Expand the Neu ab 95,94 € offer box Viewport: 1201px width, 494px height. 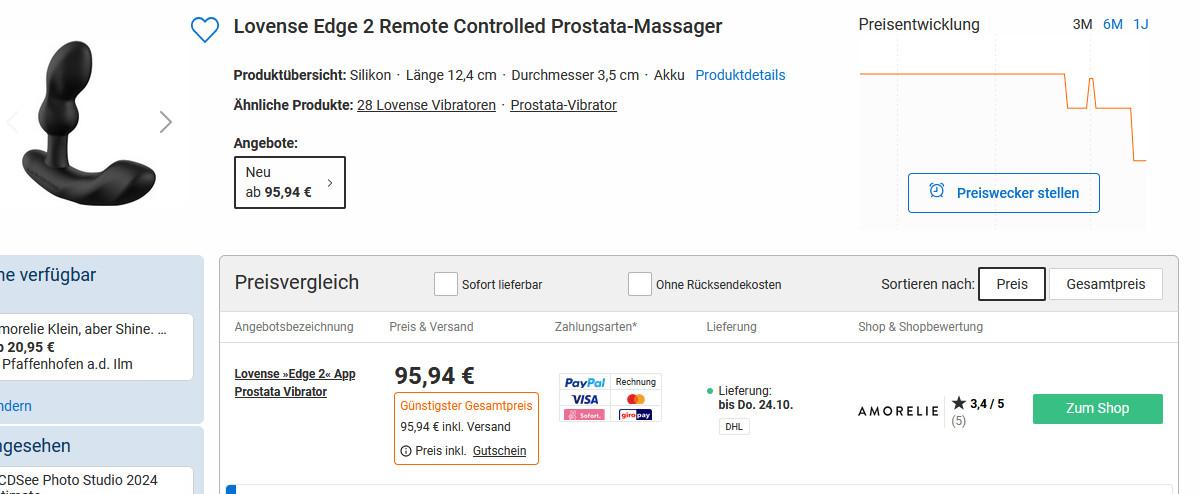tap(290, 182)
